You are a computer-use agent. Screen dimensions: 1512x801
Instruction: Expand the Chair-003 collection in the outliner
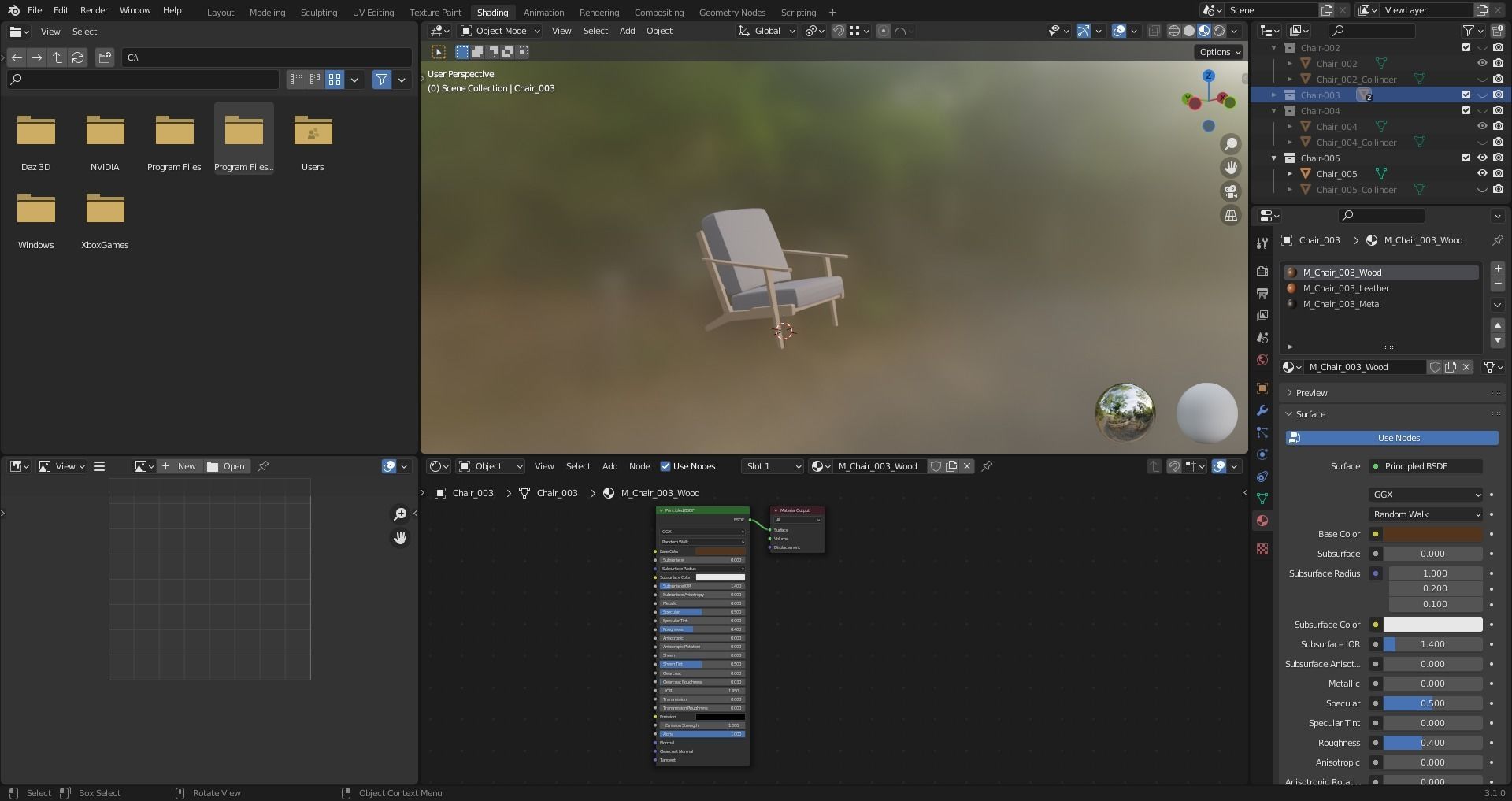pyautogui.click(x=1274, y=95)
